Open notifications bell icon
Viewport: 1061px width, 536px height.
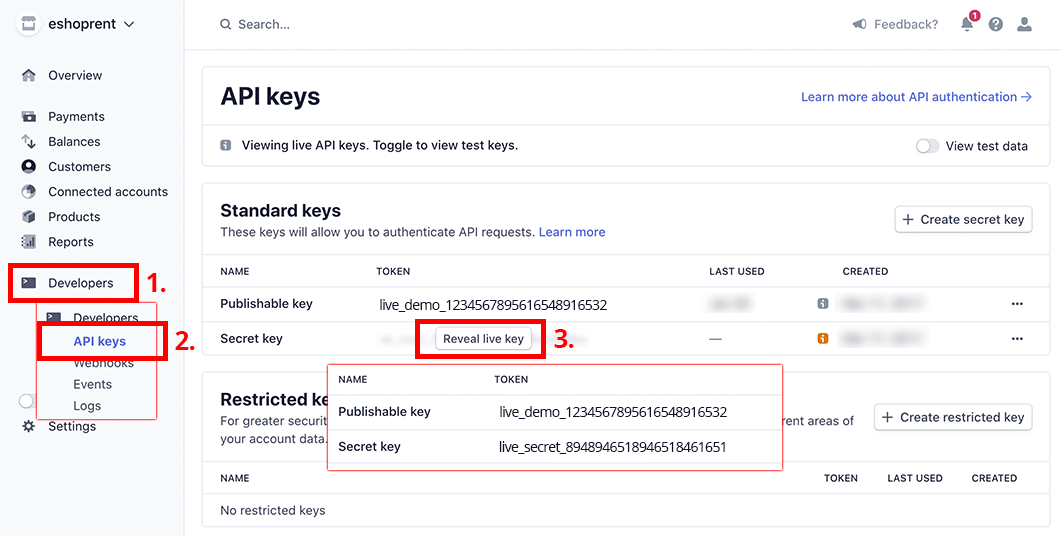pyautogui.click(x=967, y=24)
